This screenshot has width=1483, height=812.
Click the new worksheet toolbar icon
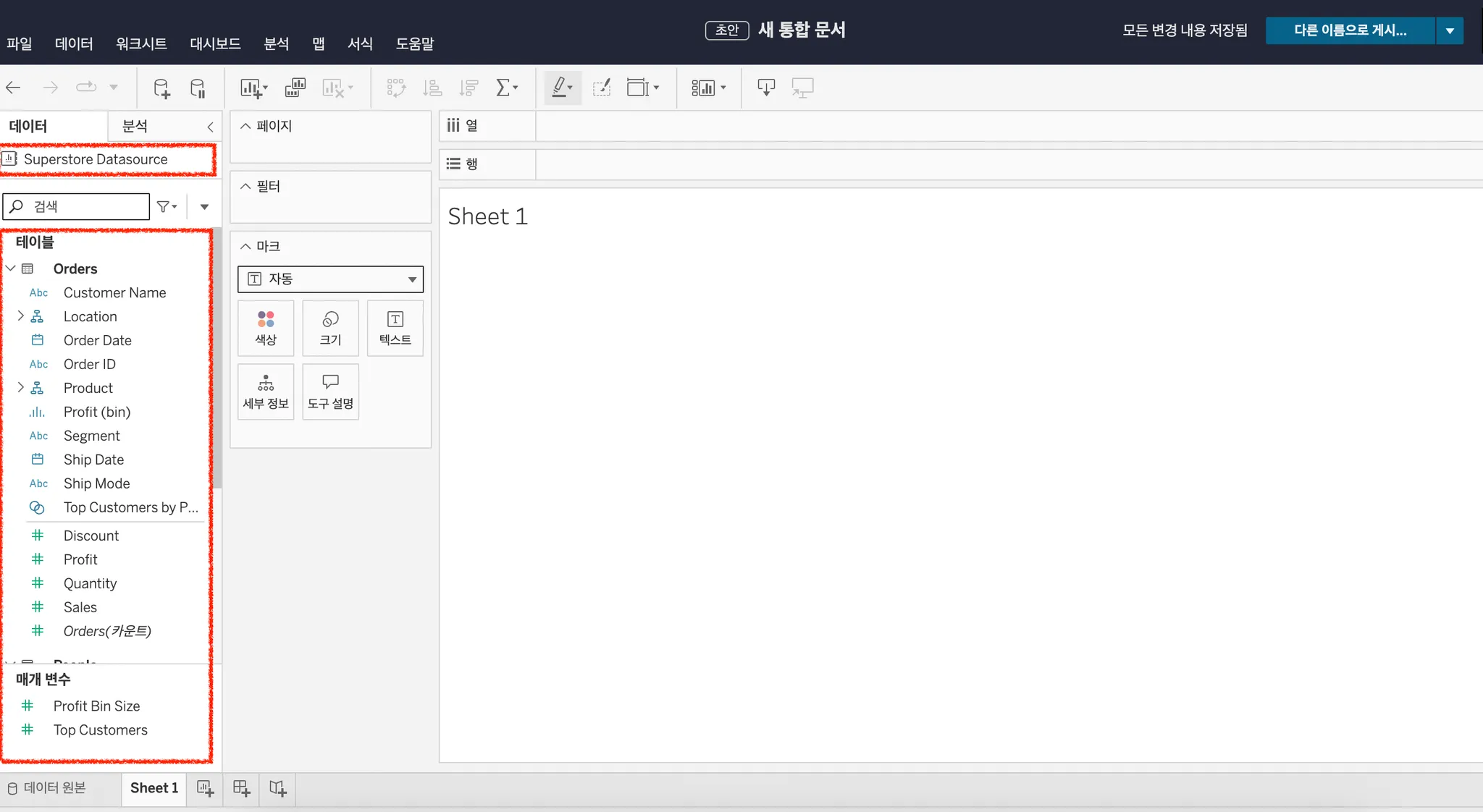(x=251, y=88)
